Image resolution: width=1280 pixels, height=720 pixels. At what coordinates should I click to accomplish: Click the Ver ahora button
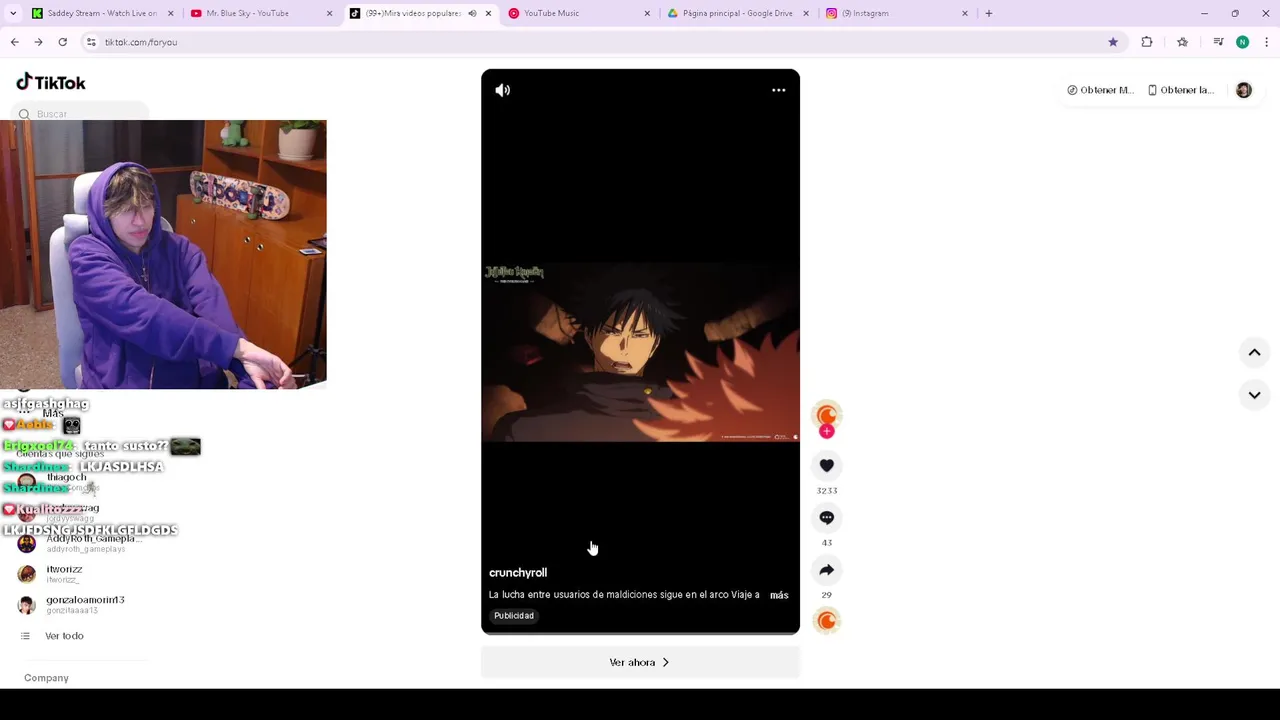pos(640,662)
